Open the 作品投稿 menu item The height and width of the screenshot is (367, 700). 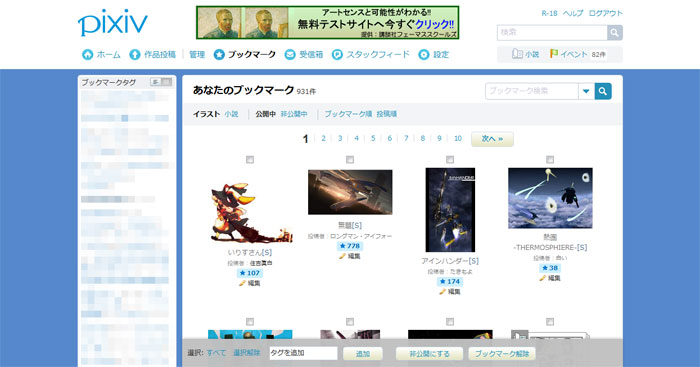click(x=159, y=54)
